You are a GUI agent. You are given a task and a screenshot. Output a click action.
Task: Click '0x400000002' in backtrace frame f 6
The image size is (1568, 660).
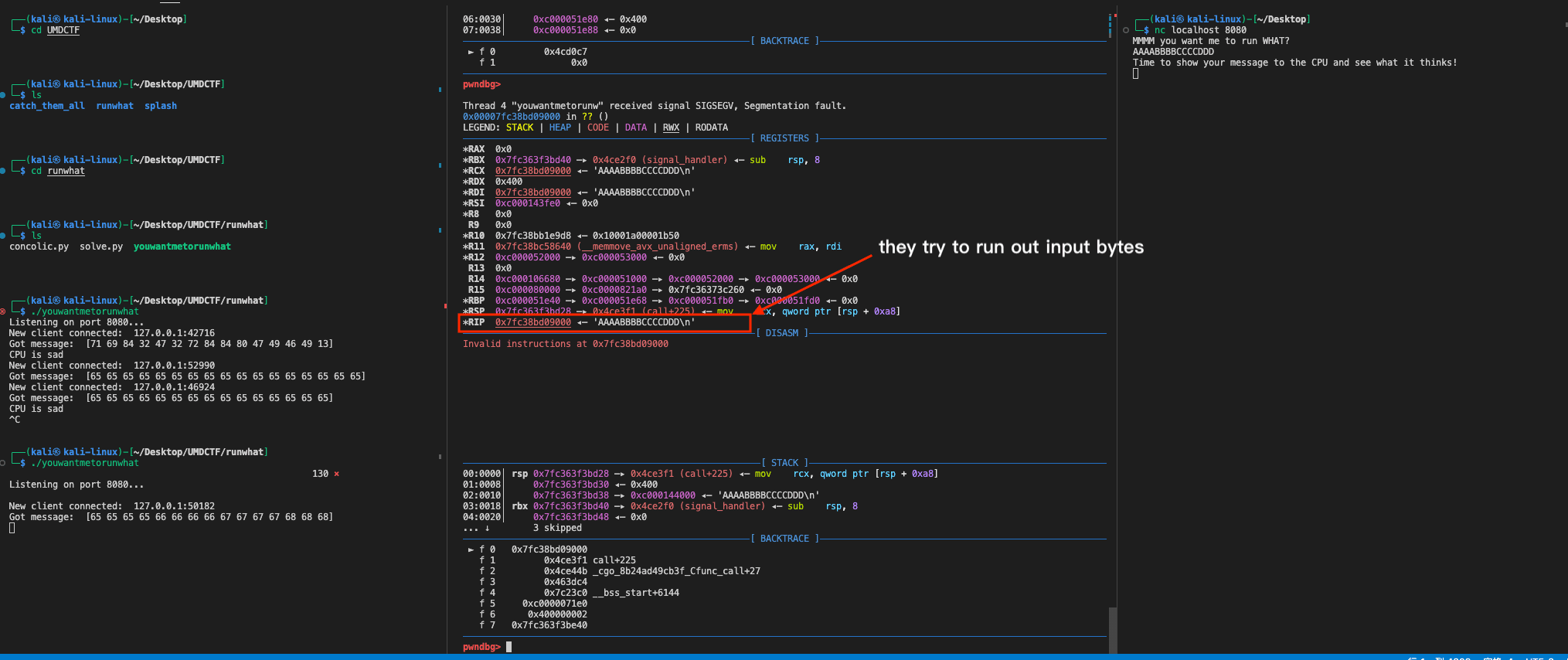(557, 614)
